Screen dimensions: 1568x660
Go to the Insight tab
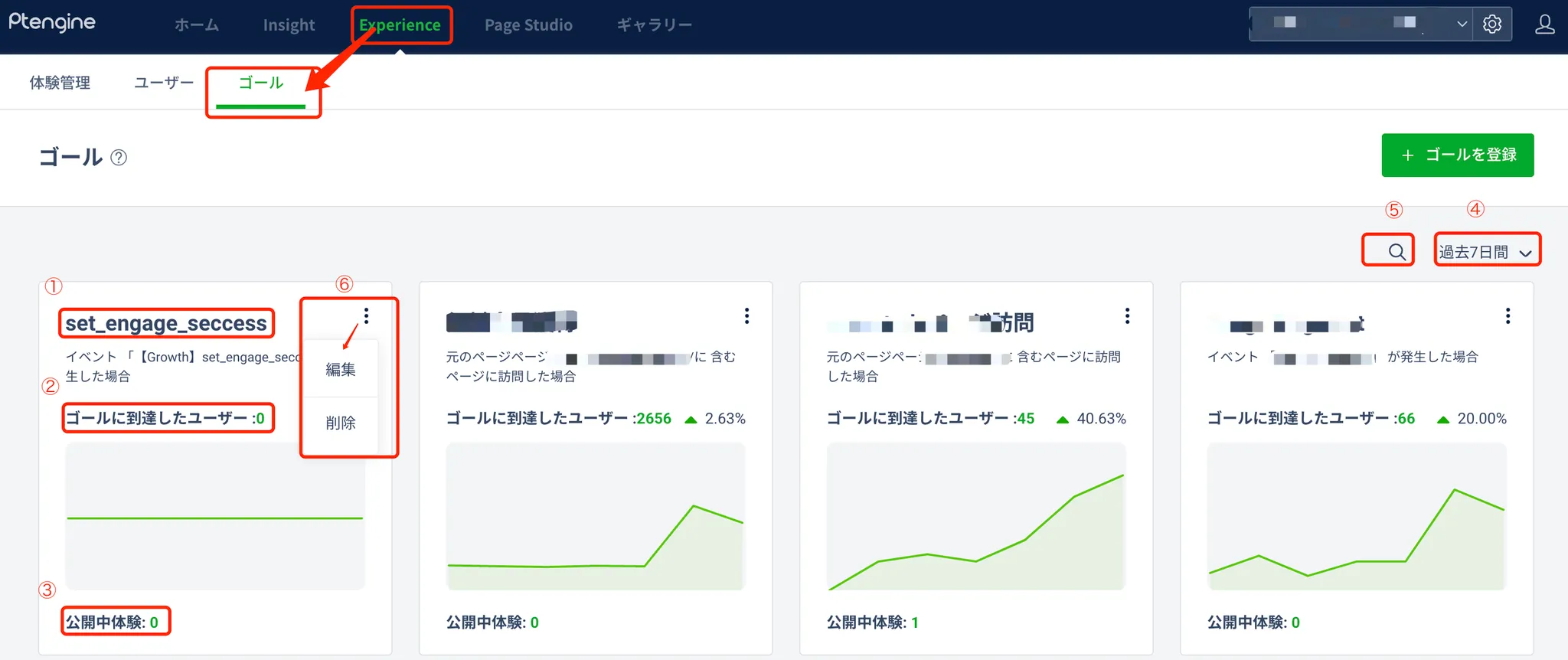click(289, 25)
